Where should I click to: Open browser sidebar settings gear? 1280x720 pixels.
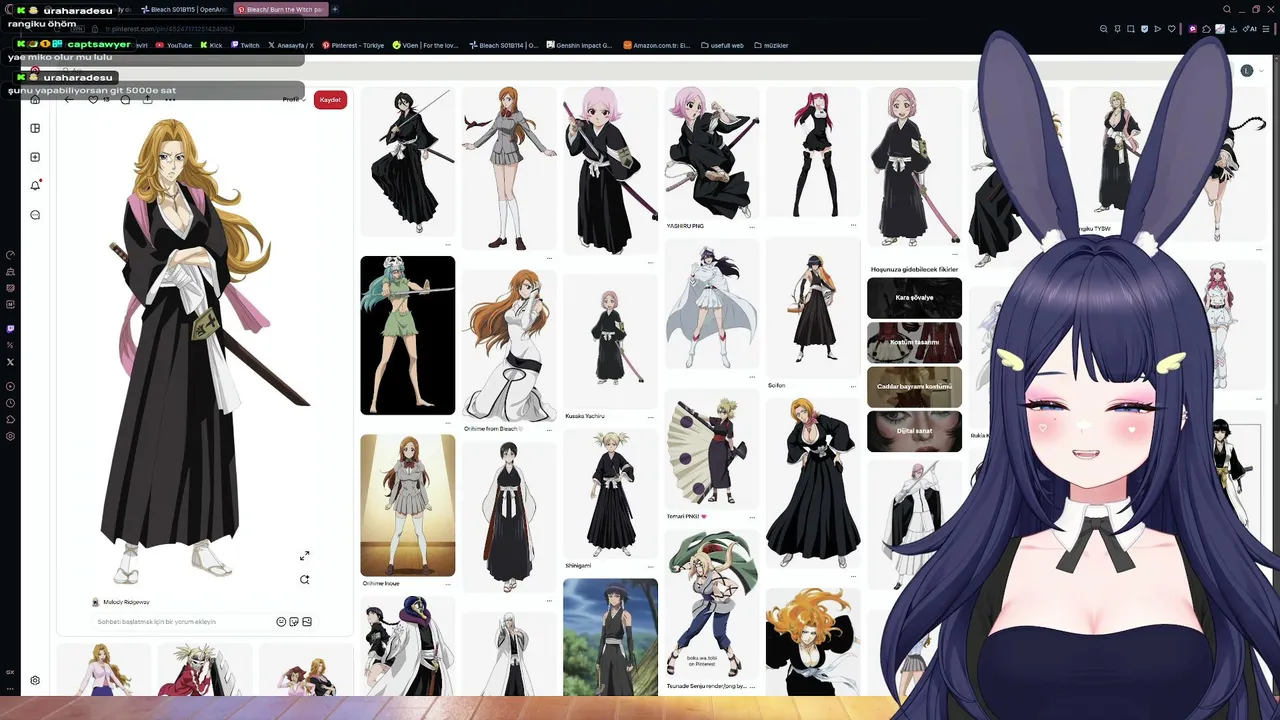pos(10,436)
